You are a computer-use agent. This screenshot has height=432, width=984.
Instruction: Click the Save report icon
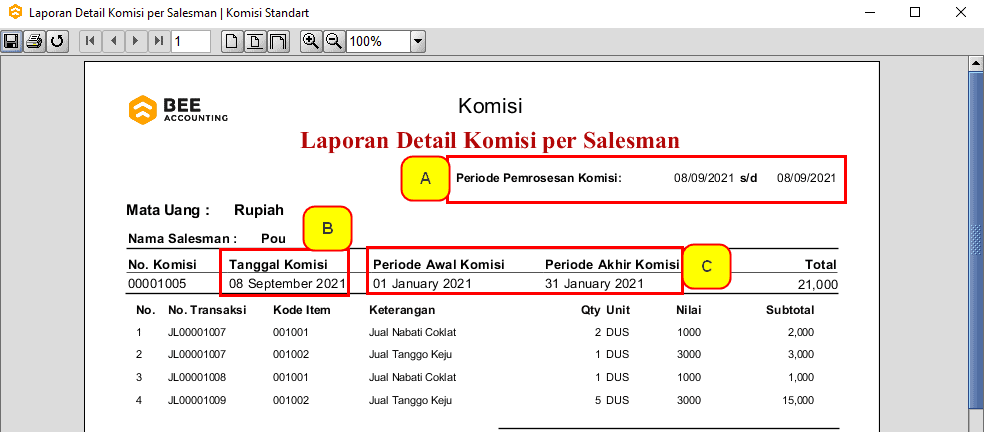[x=12, y=41]
